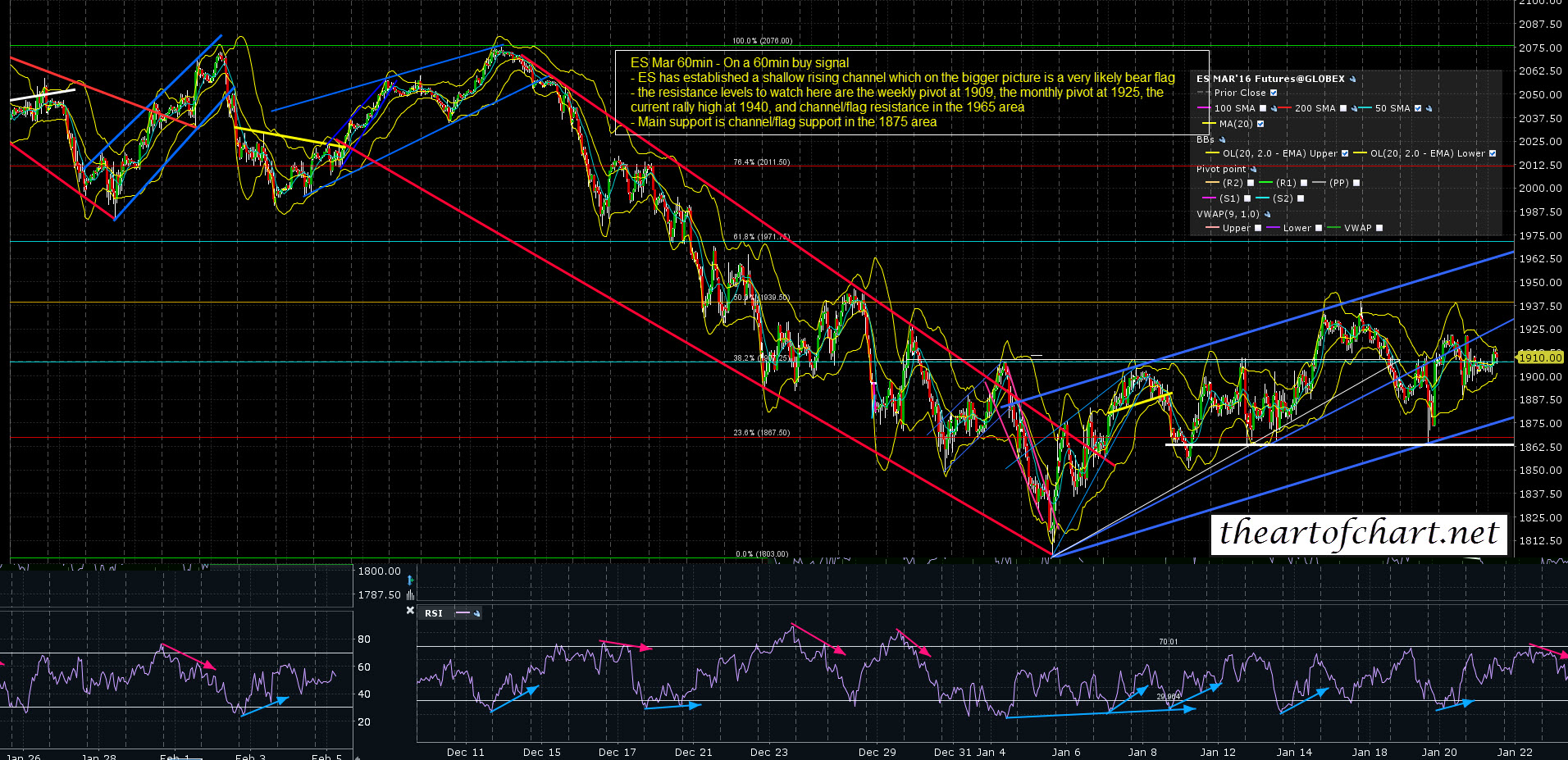1568x760 pixels.
Task: Configure Pivot point study wrench icon
Action: click(x=1253, y=170)
